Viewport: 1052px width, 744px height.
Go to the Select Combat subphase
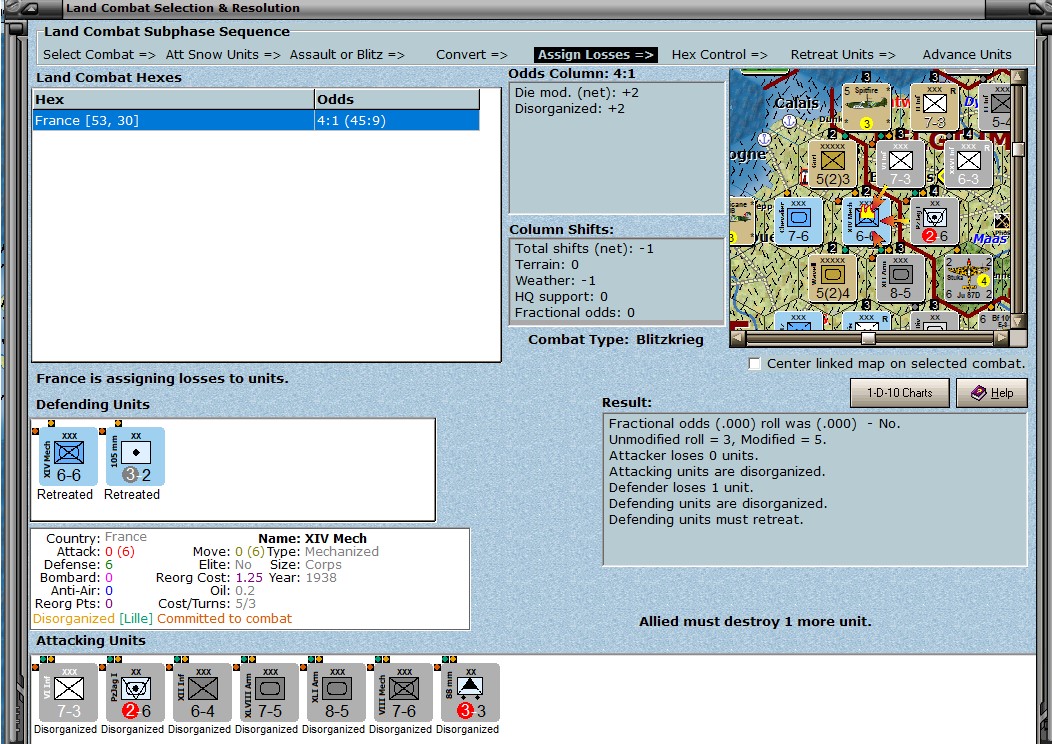tap(99, 54)
